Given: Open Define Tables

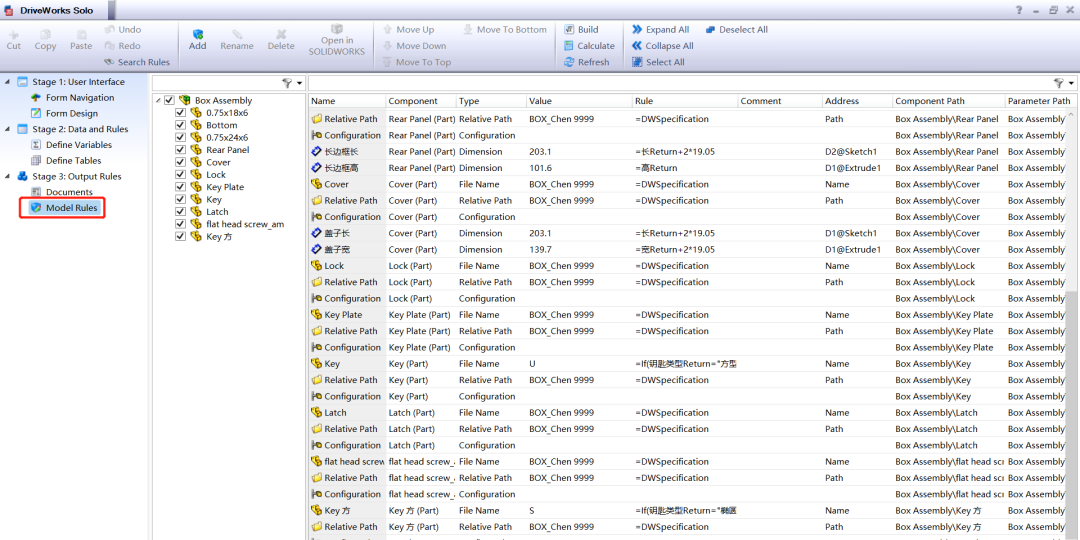Looking at the screenshot, I should [x=65, y=160].
